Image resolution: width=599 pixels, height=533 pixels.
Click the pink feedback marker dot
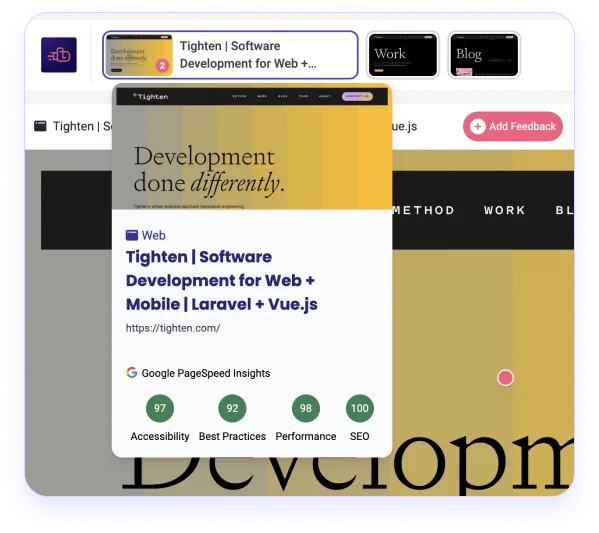pos(505,377)
